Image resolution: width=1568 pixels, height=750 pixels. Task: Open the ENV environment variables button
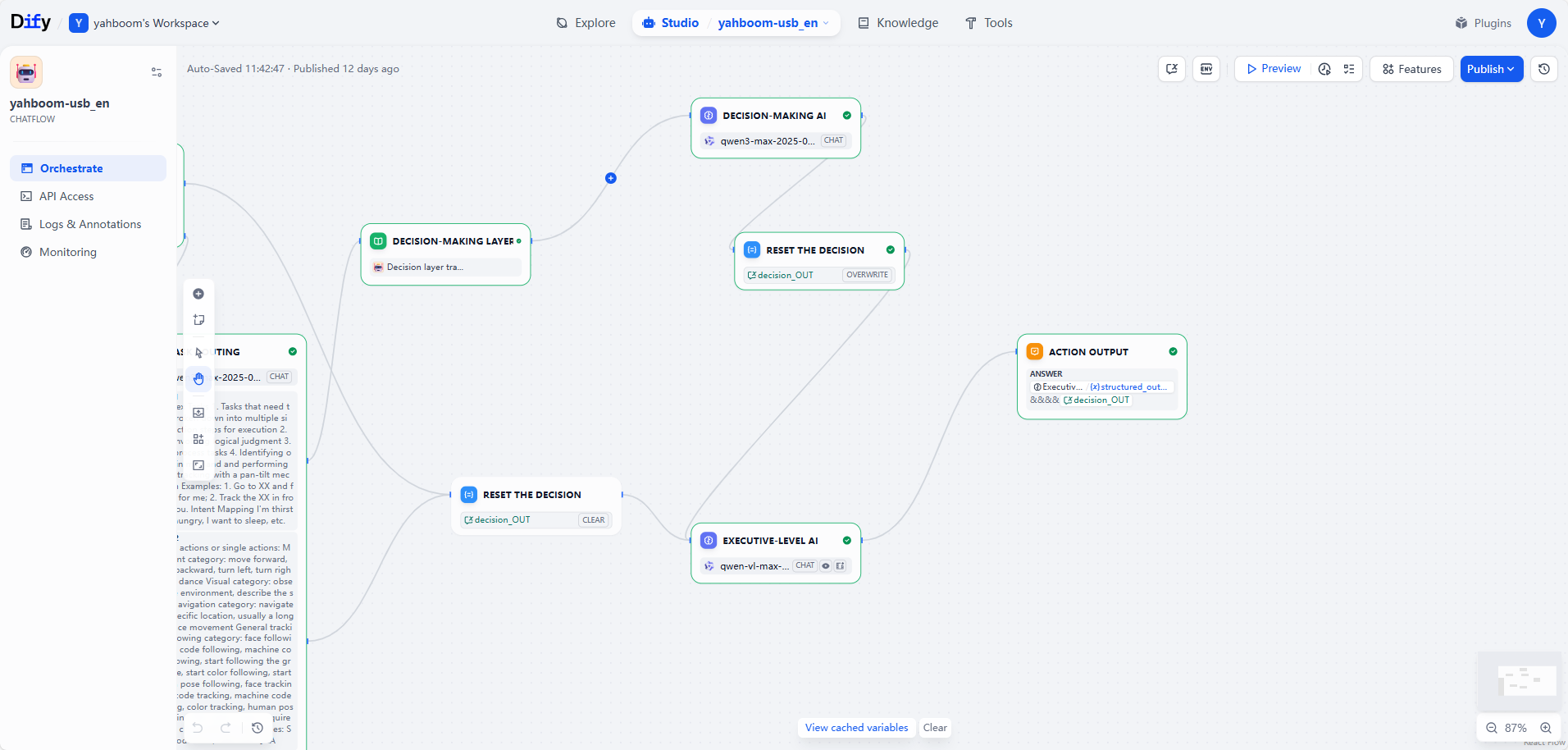click(x=1206, y=69)
